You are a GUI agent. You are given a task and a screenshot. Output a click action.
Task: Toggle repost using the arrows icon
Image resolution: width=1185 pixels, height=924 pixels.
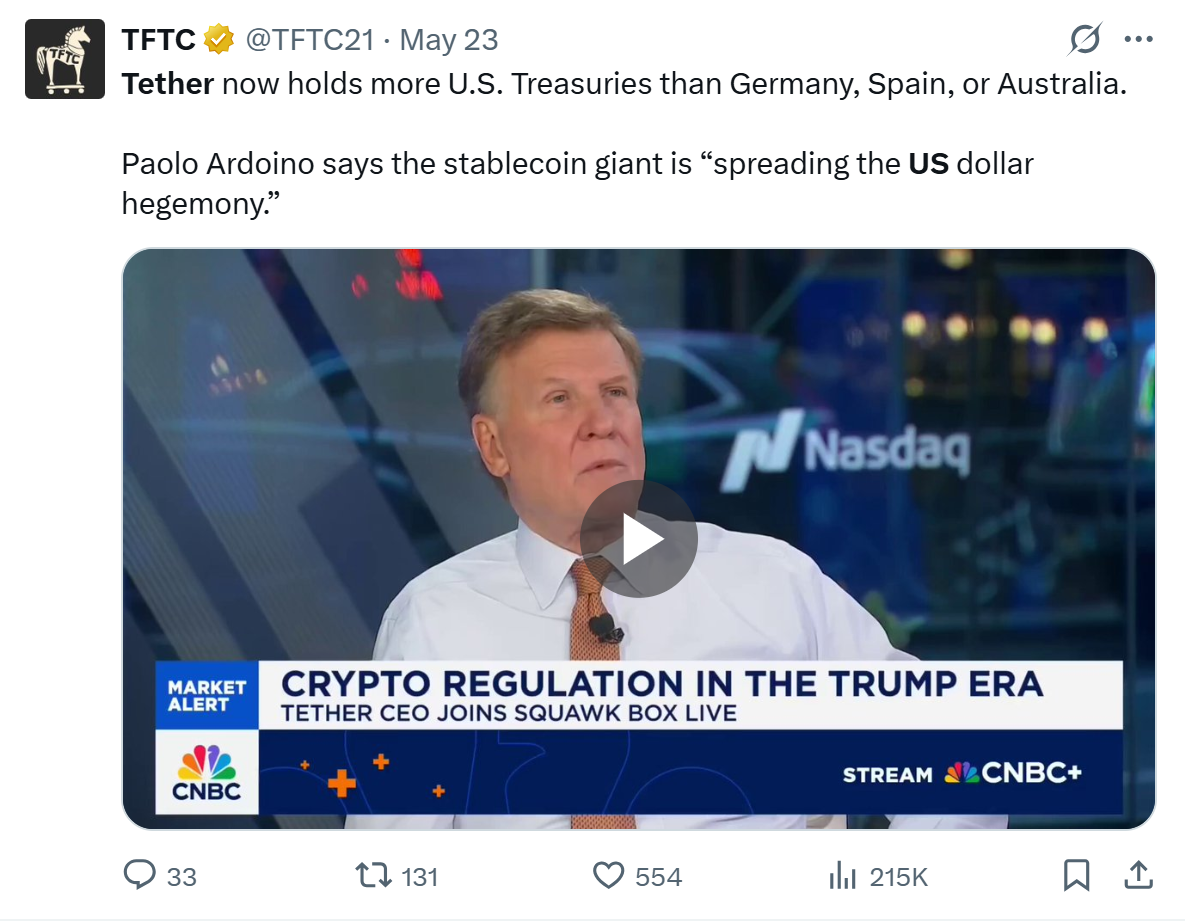pos(374,877)
